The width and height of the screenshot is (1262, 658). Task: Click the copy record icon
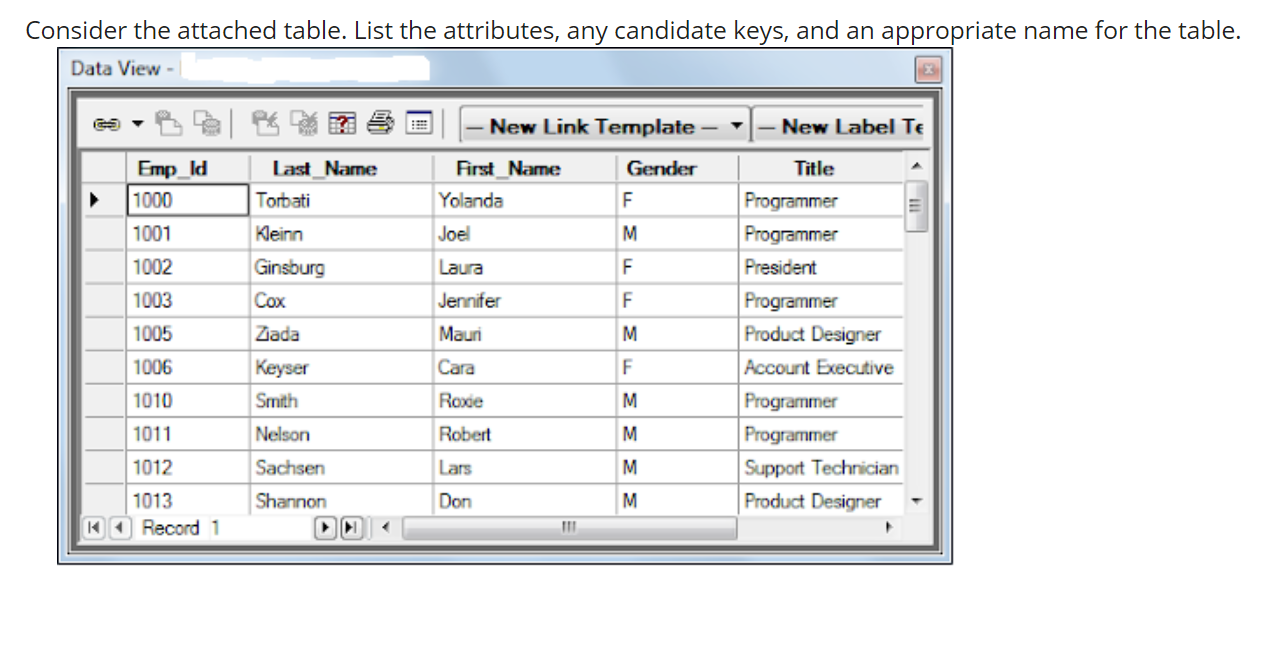[206, 123]
